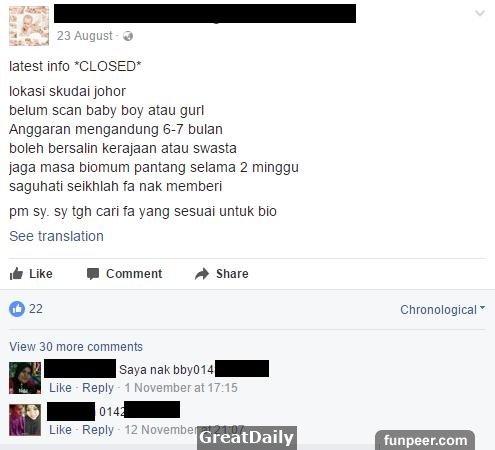The image size is (495, 450).
Task: Click the thumbs-up Like icon under post
Action: coord(16,274)
